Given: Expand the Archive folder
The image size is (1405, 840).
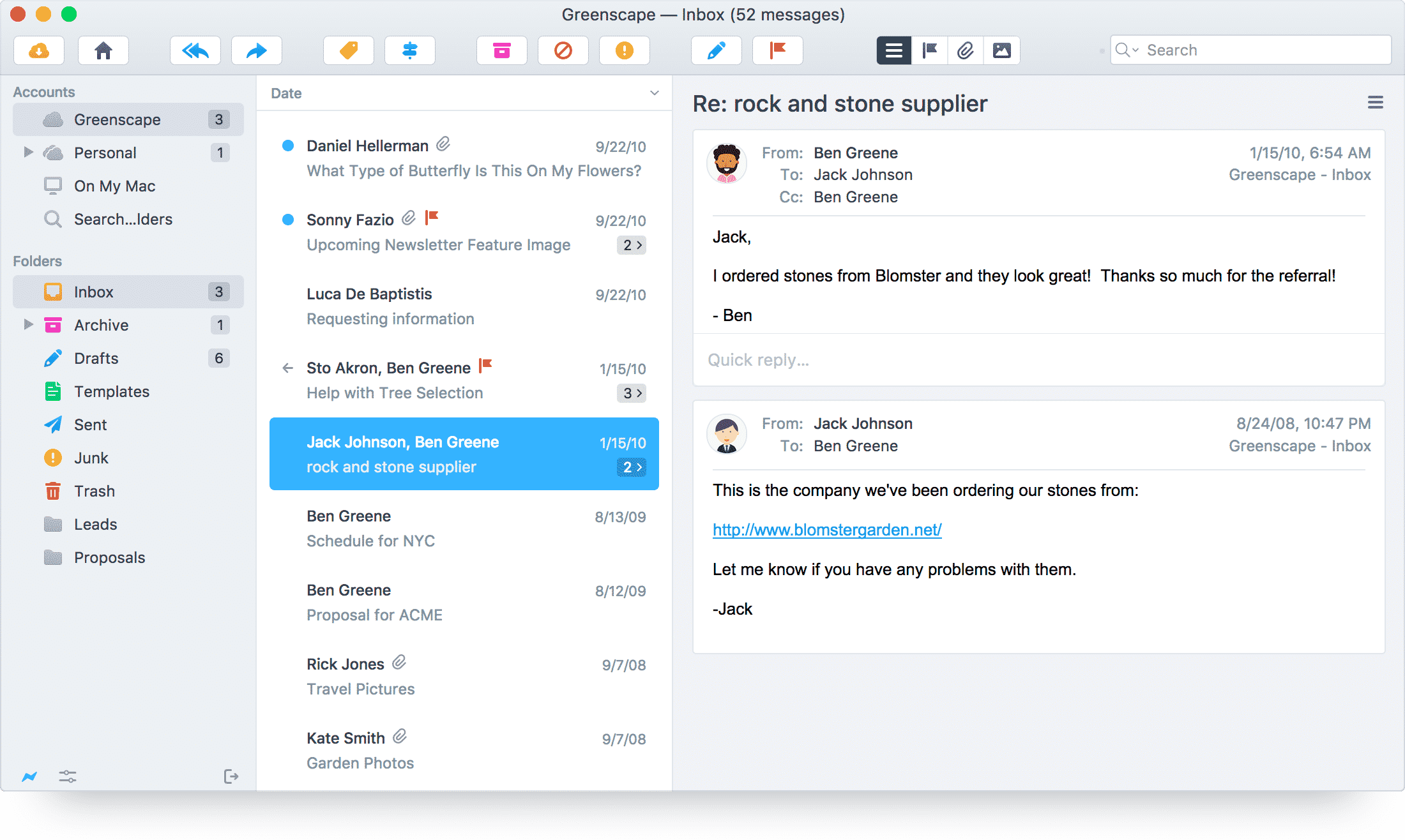Looking at the screenshot, I should tap(22, 325).
